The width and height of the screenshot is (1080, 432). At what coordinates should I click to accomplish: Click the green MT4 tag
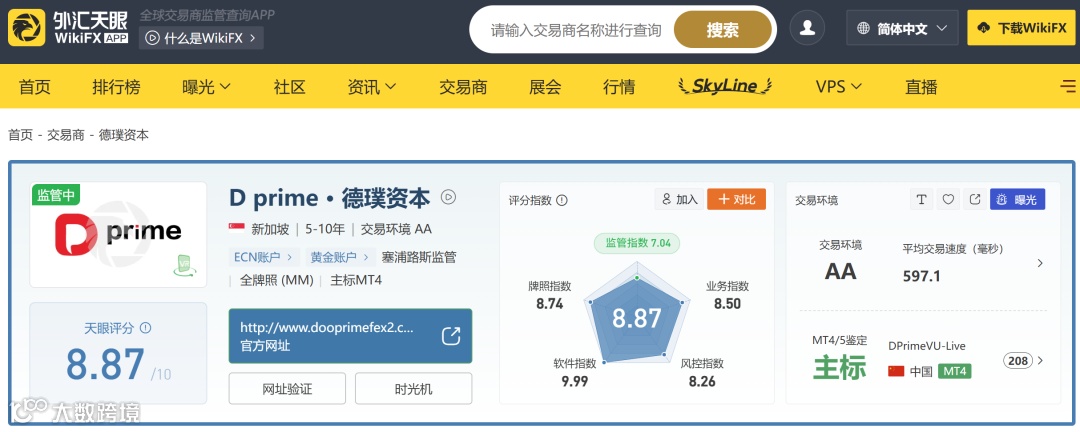click(x=954, y=371)
